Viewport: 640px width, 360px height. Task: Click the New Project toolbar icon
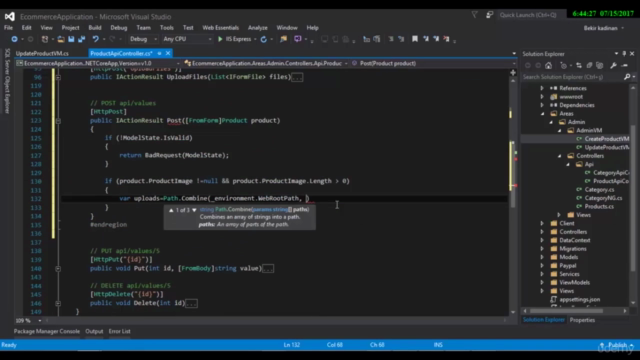[x=45, y=39]
